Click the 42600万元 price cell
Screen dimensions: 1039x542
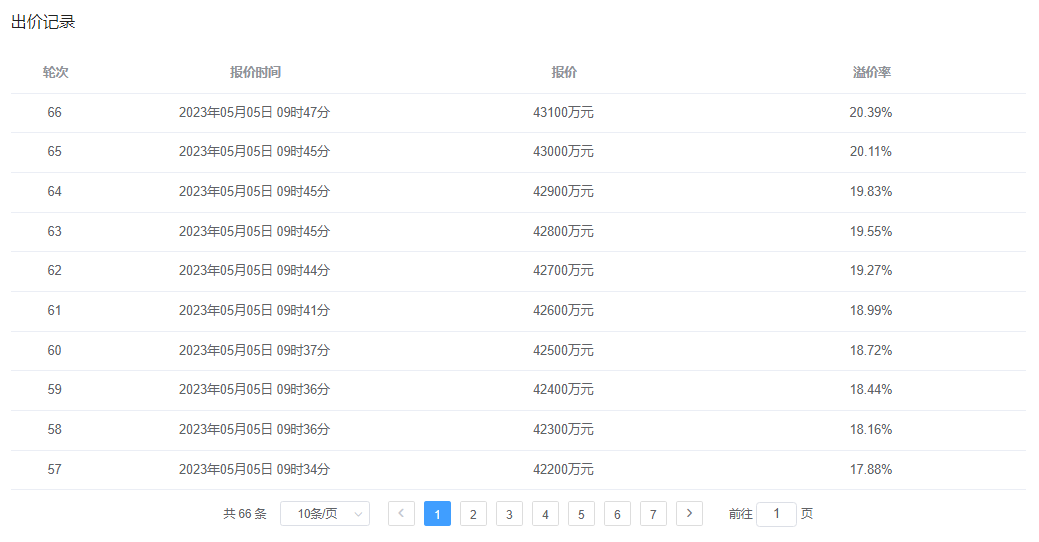point(563,310)
